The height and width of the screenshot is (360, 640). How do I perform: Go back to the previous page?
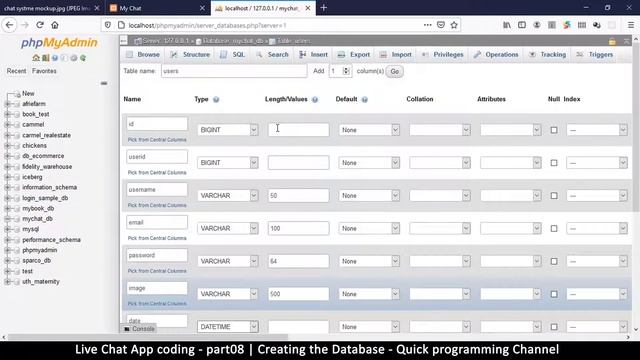9,25
